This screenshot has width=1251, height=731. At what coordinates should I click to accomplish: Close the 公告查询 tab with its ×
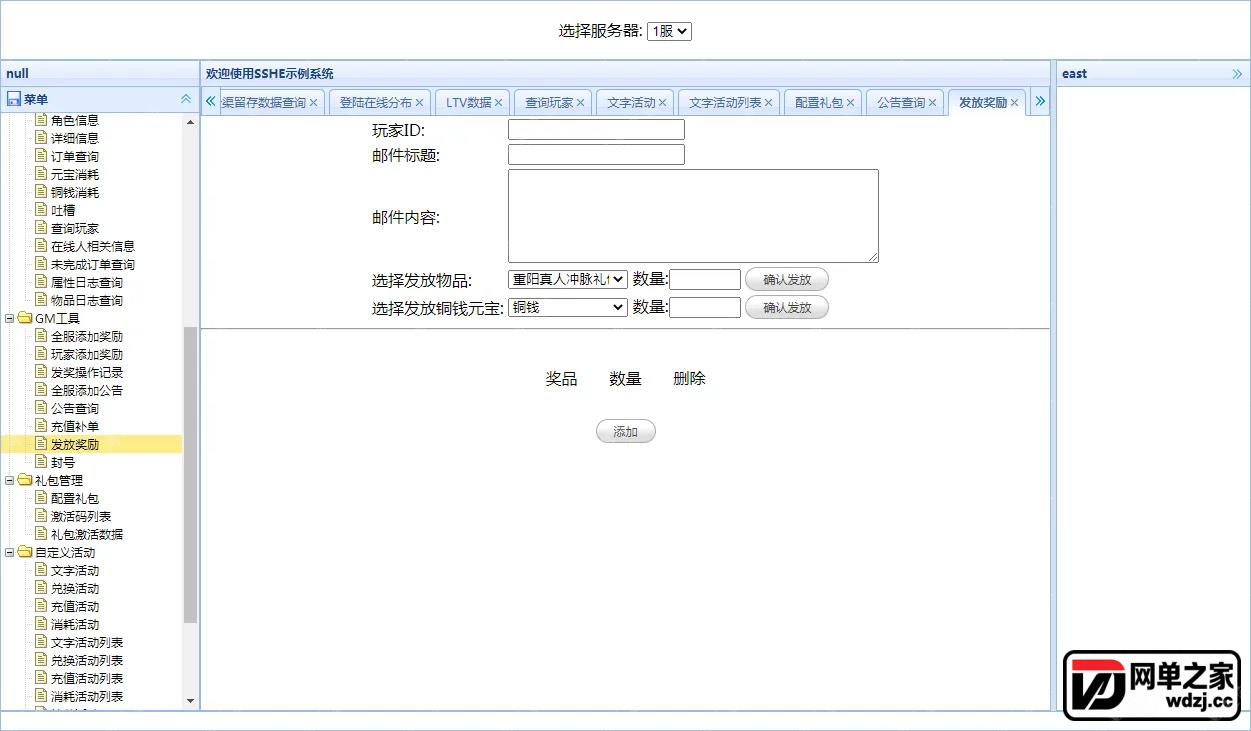(932, 103)
